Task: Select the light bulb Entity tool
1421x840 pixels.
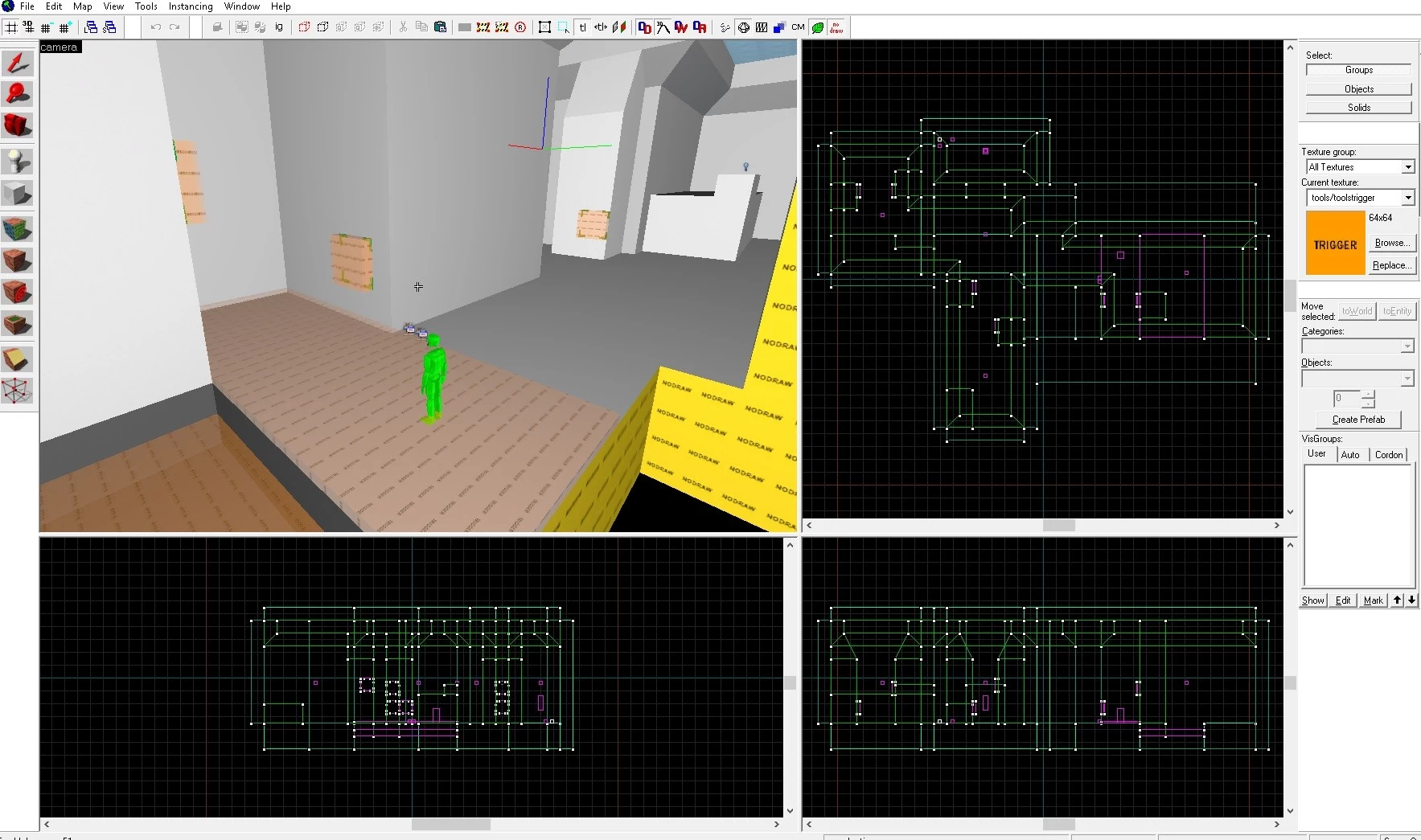Action: 17,161
